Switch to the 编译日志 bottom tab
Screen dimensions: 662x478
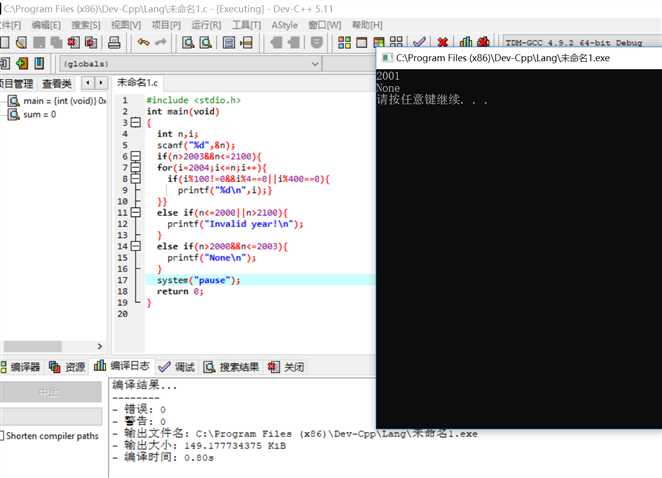point(122,366)
